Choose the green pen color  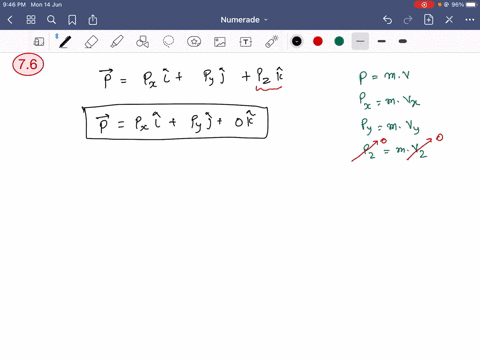pyautogui.click(x=339, y=41)
